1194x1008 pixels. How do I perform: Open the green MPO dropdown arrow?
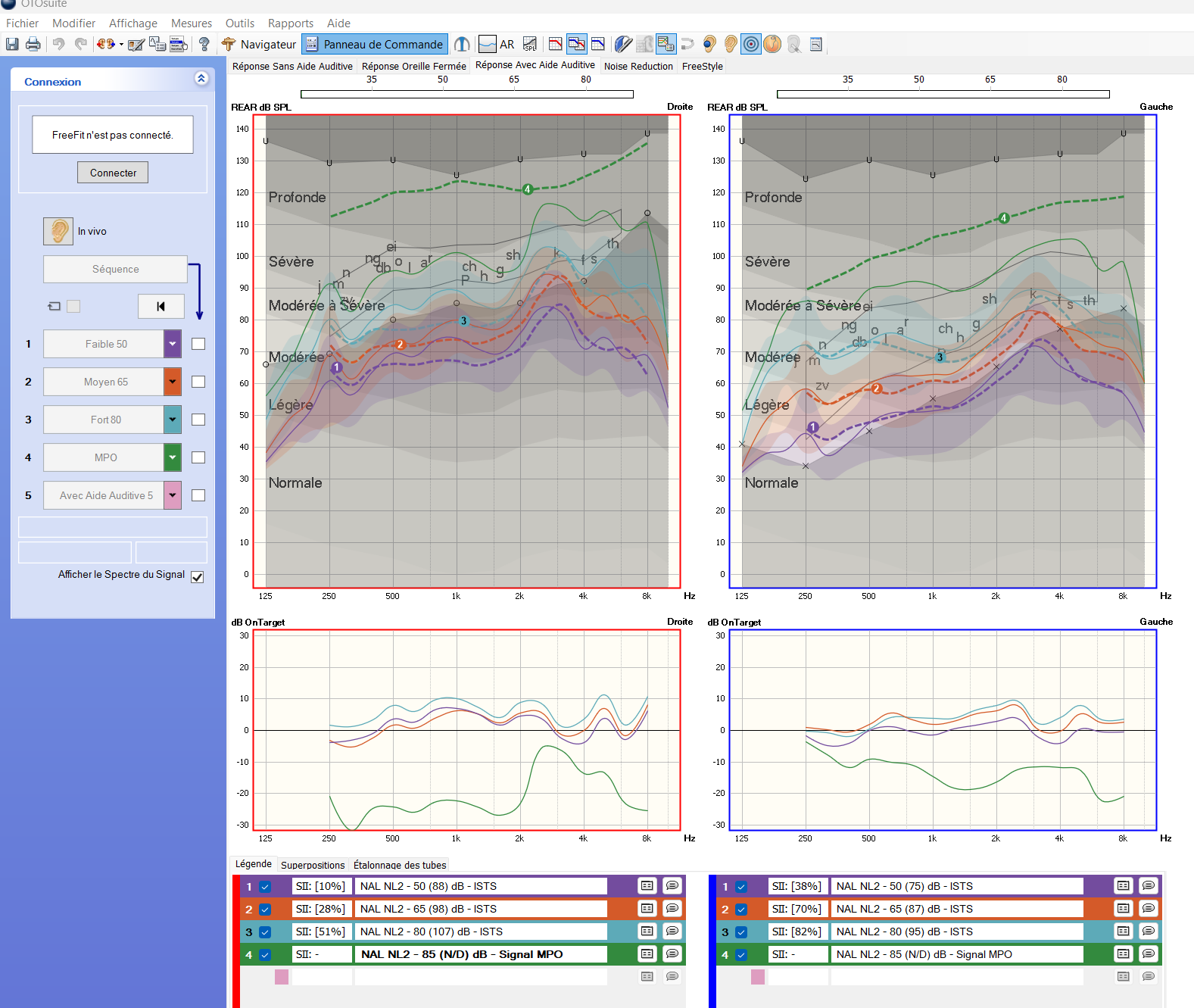[173, 457]
